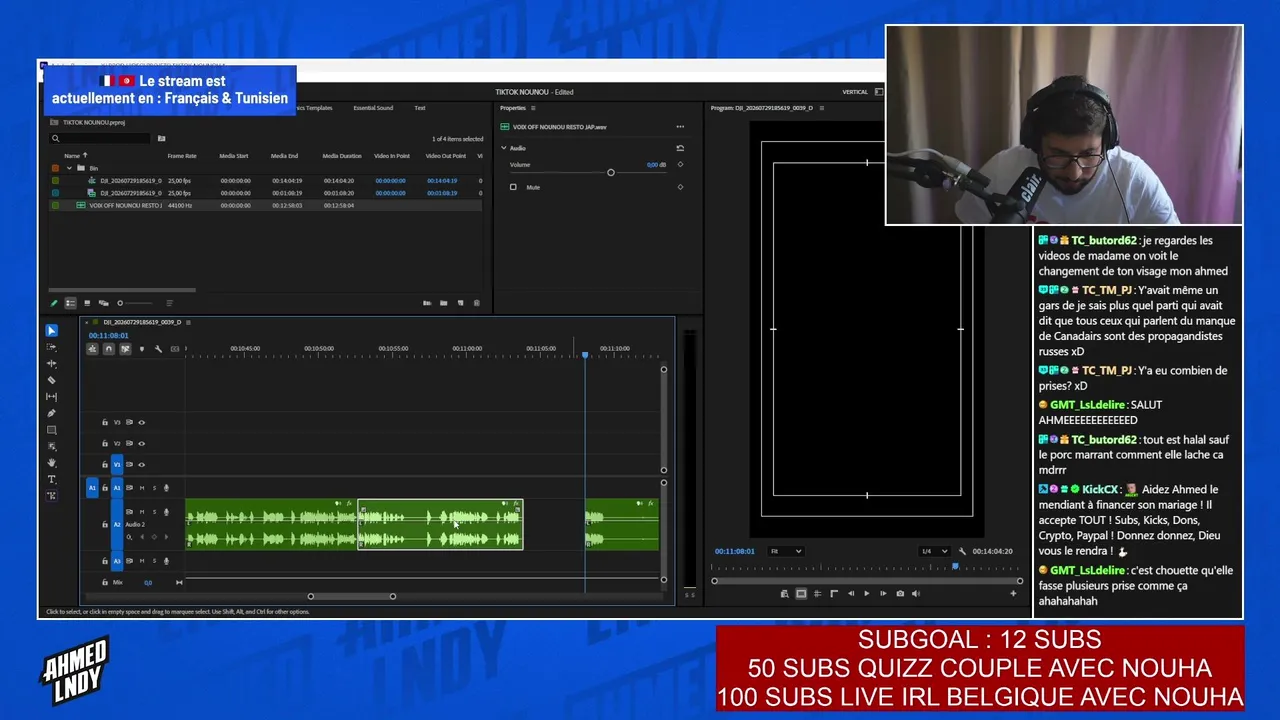This screenshot has height=720, width=1280.
Task: Click the program monitor scrub bar playhead
Action: pyautogui.click(x=955, y=567)
